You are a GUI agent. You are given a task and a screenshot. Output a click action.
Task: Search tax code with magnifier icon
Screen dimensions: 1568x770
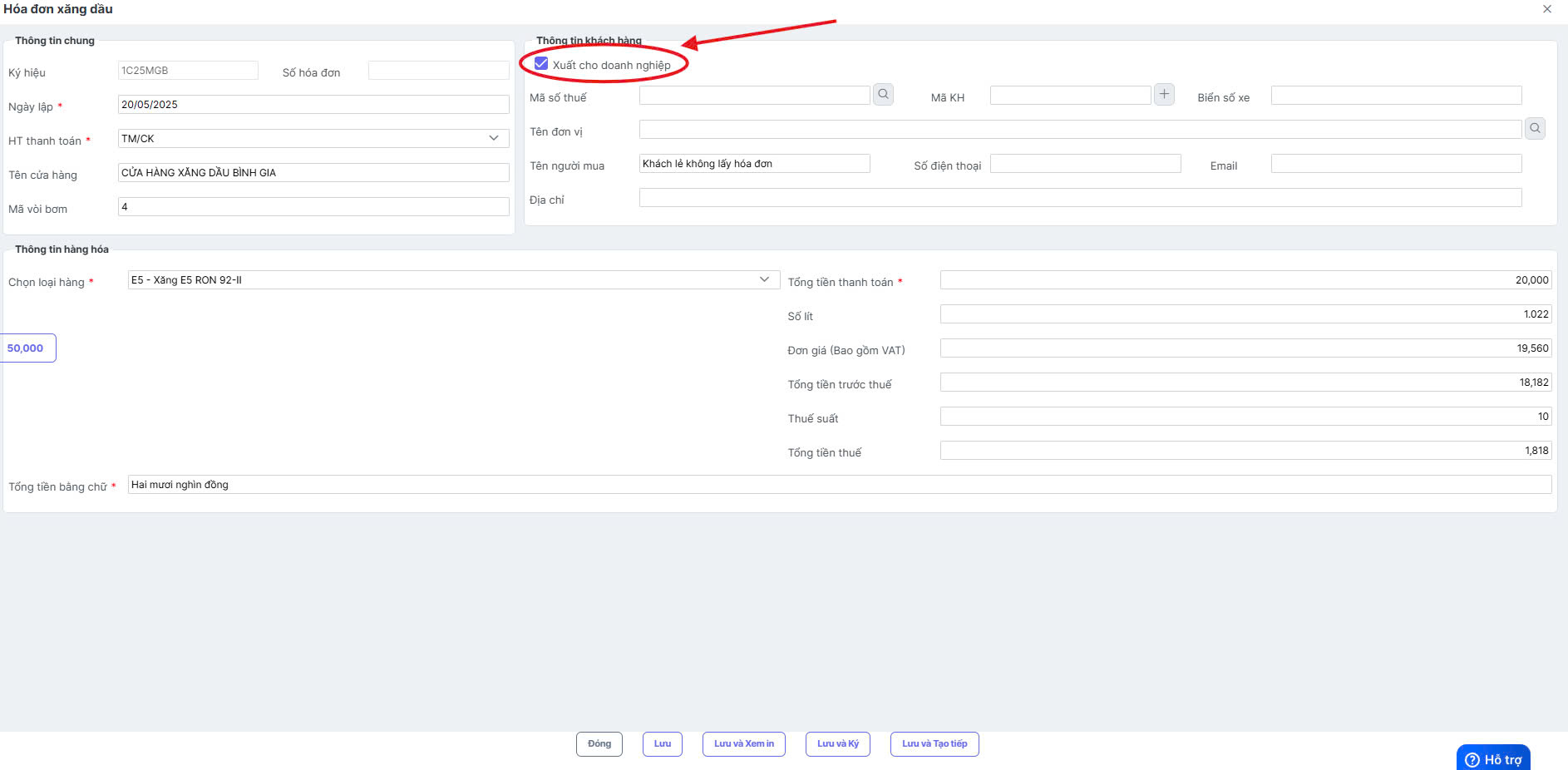tap(883, 95)
